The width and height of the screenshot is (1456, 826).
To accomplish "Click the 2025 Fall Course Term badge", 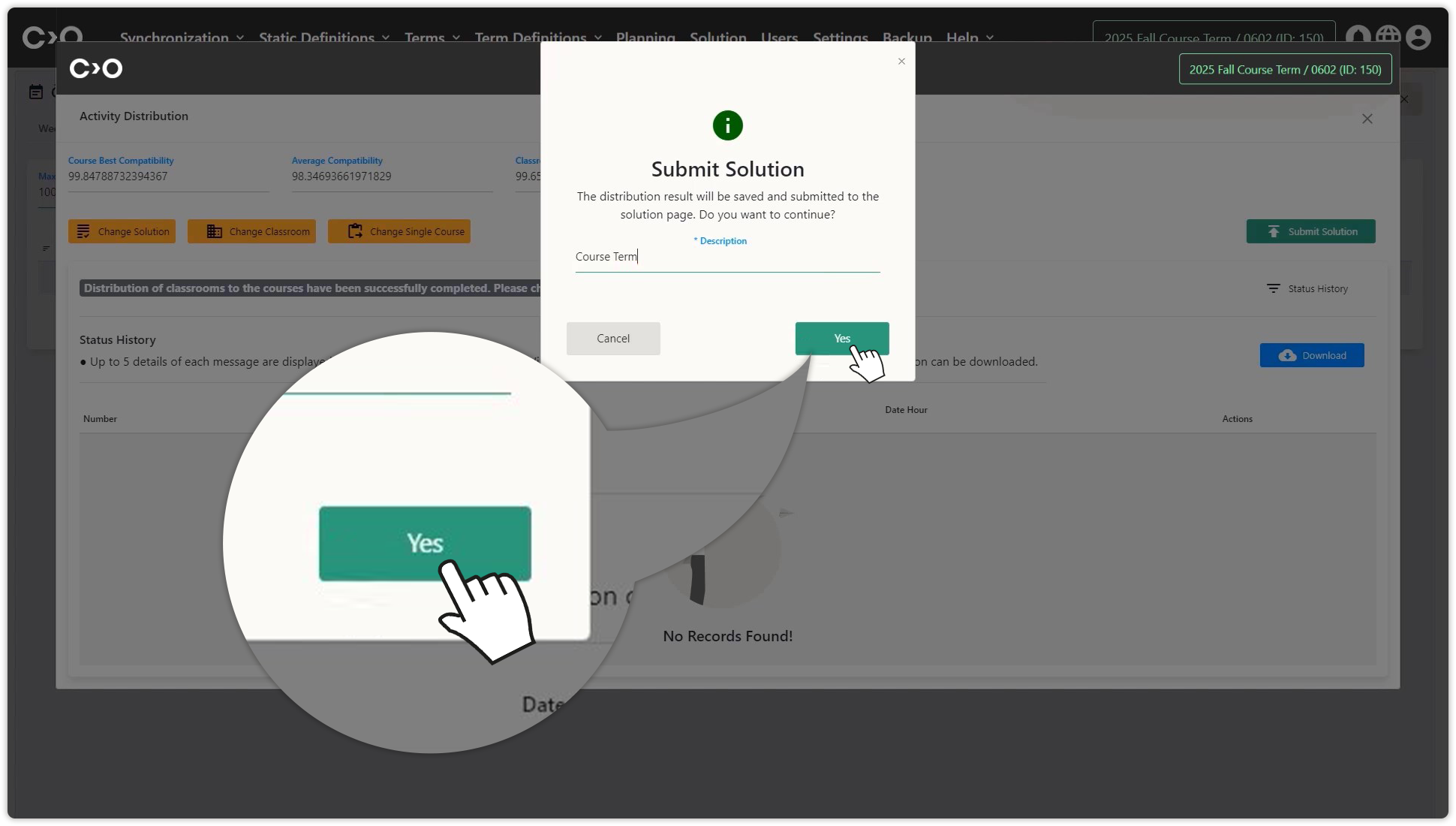I will tap(1284, 70).
